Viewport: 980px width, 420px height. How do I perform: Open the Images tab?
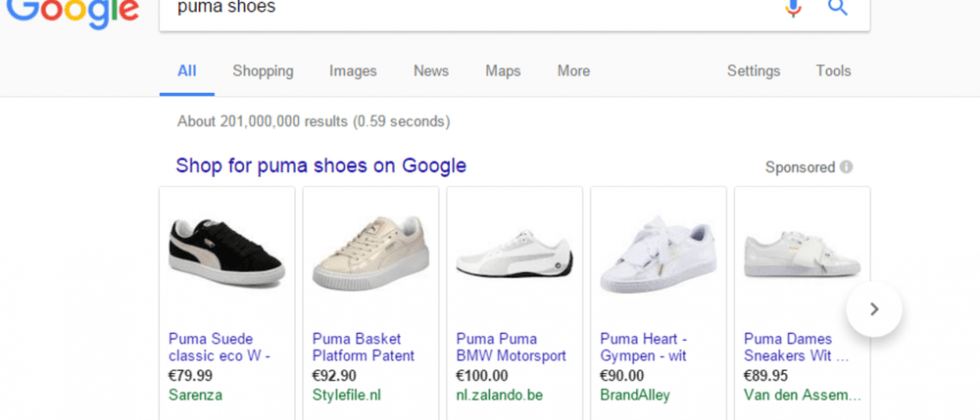coord(353,71)
